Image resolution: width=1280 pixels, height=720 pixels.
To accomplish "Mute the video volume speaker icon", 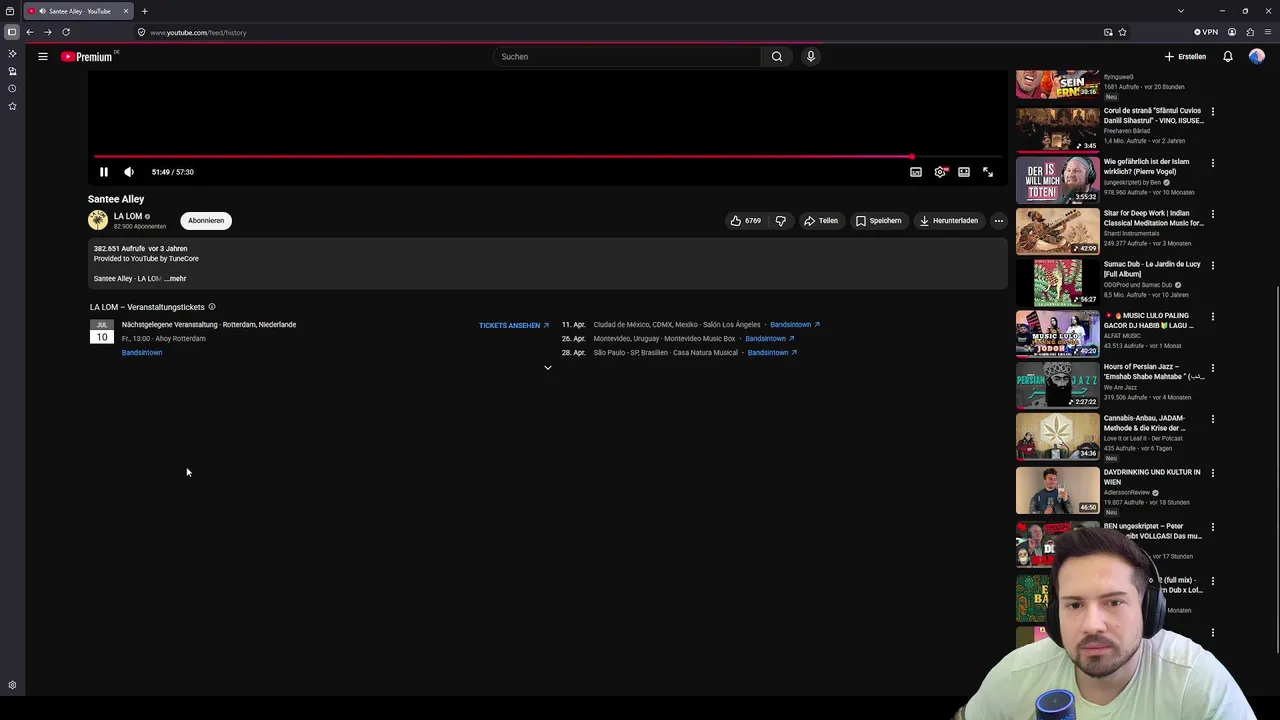I will [x=128, y=172].
